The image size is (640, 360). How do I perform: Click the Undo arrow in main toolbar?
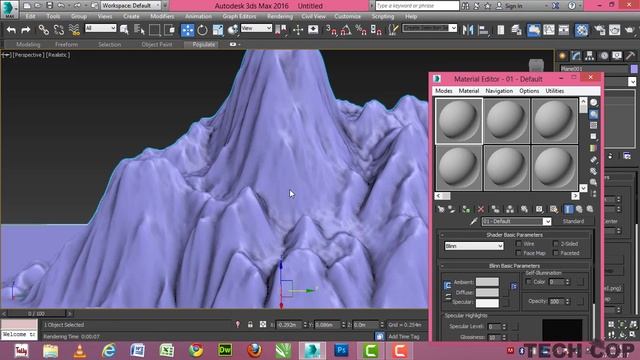pyautogui.click(x=11, y=30)
